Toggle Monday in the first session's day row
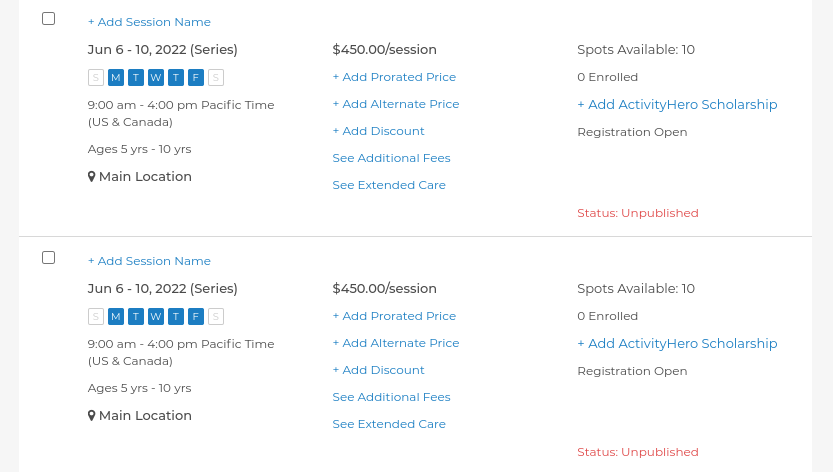The width and height of the screenshot is (833, 472). click(x=116, y=78)
